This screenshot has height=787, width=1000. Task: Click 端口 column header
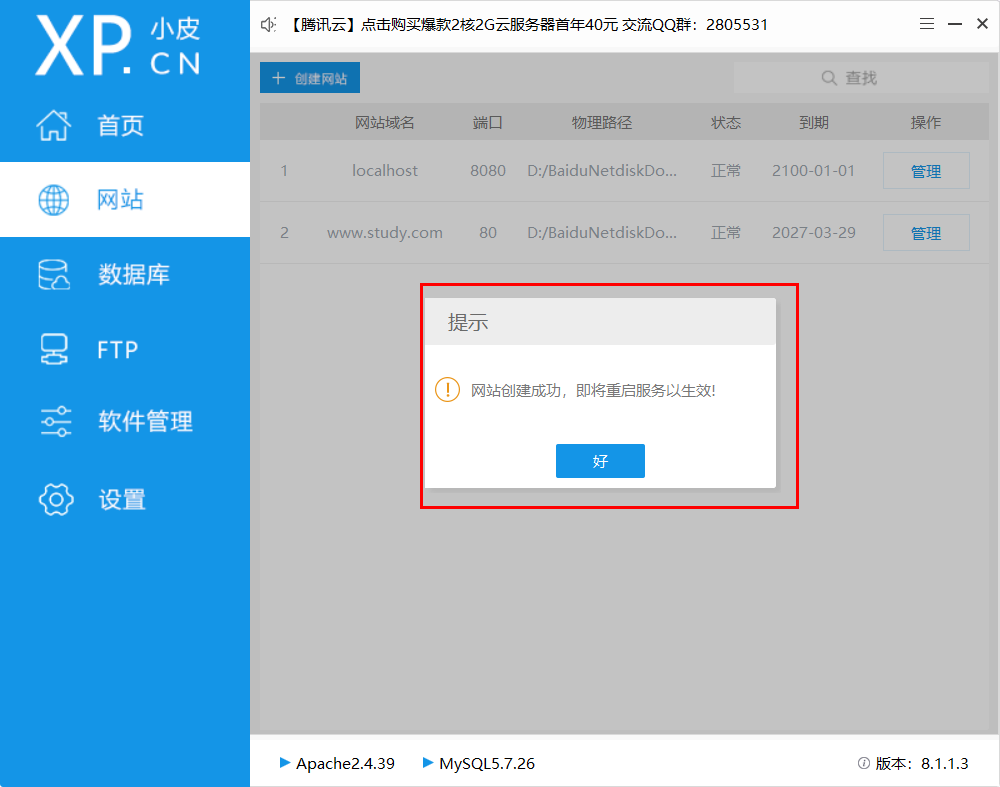[x=488, y=122]
